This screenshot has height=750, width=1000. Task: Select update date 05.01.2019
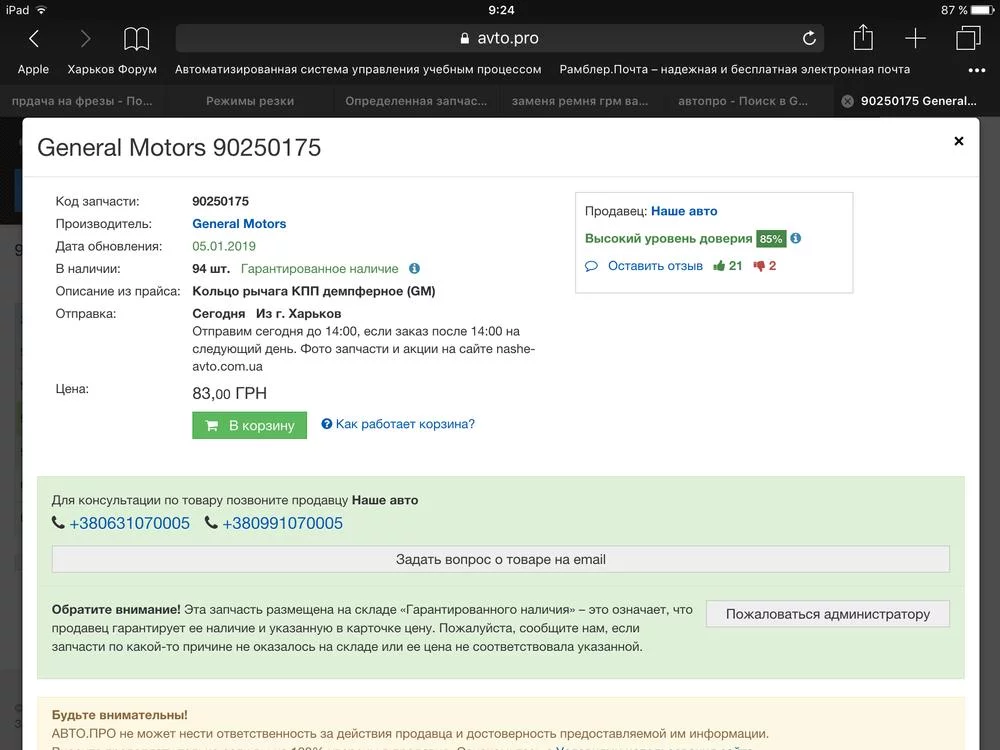pyautogui.click(x=224, y=246)
